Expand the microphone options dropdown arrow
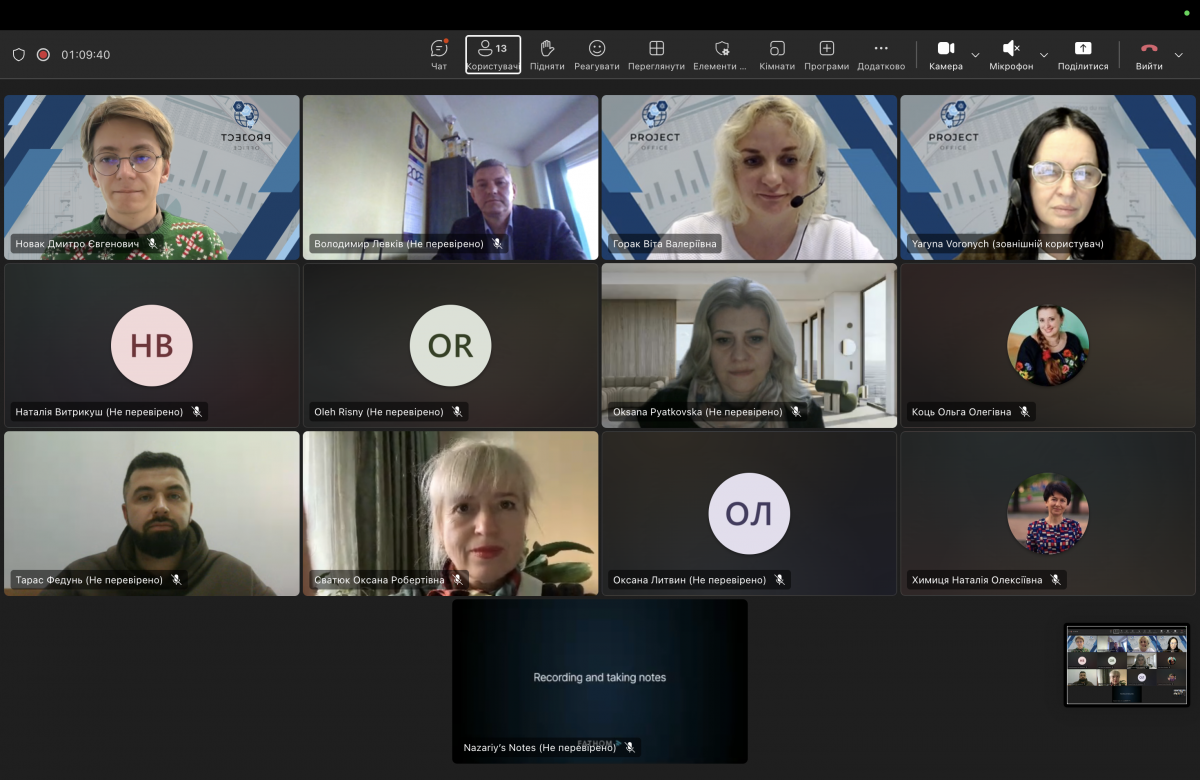 [x=1044, y=55]
